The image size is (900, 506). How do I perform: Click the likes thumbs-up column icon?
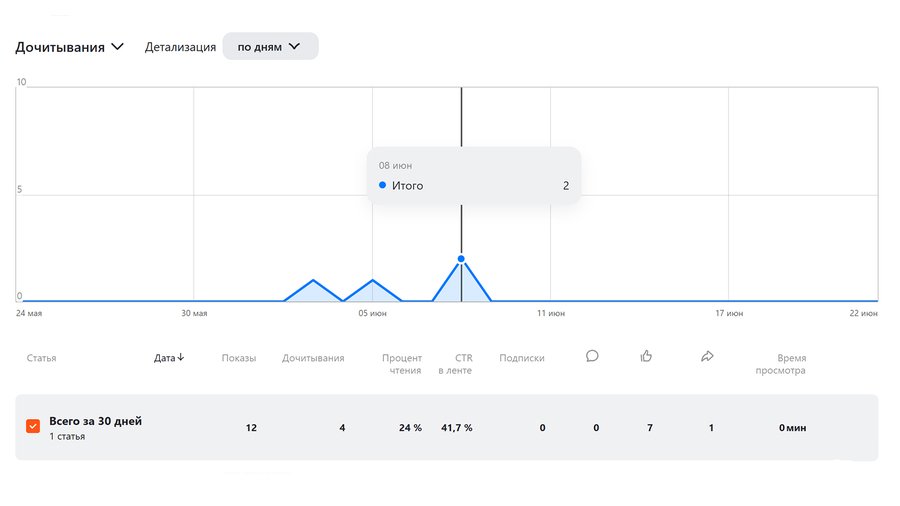point(646,356)
